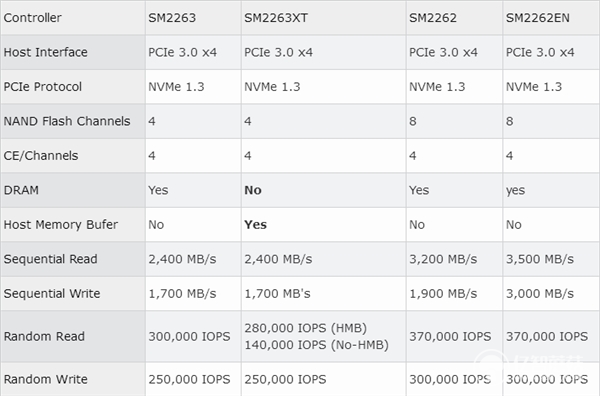Select the Host Interface row label

coord(46,52)
